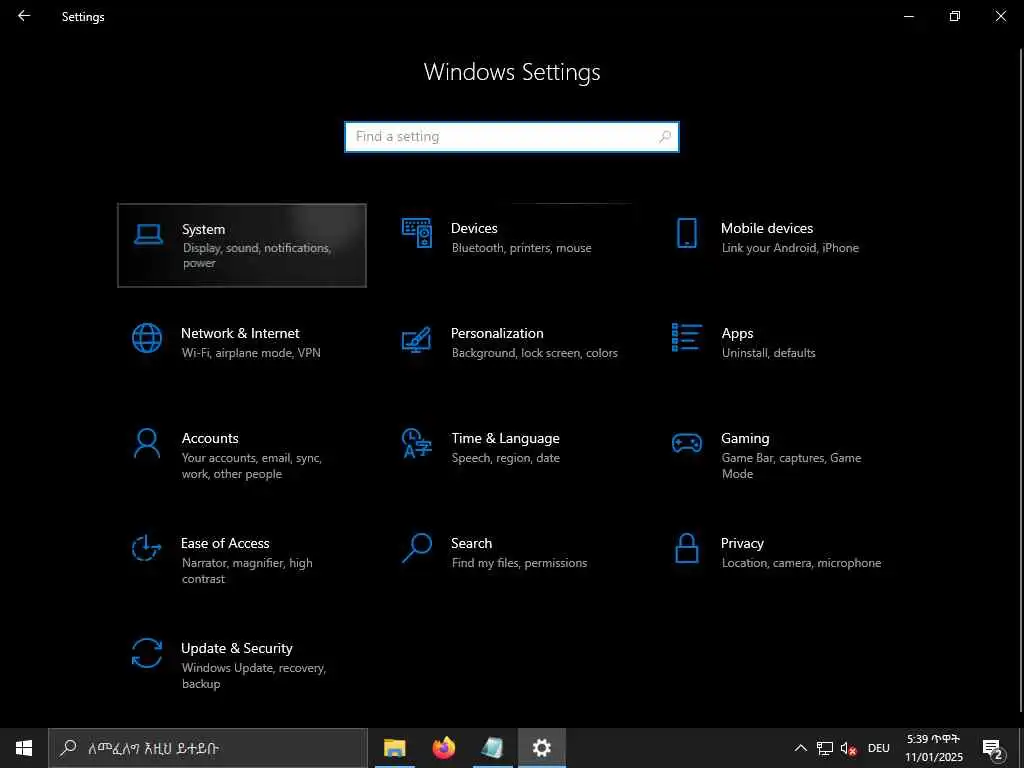This screenshot has height=768, width=1024.
Task: Open the Personalization paintbrush icon
Action: click(x=417, y=340)
